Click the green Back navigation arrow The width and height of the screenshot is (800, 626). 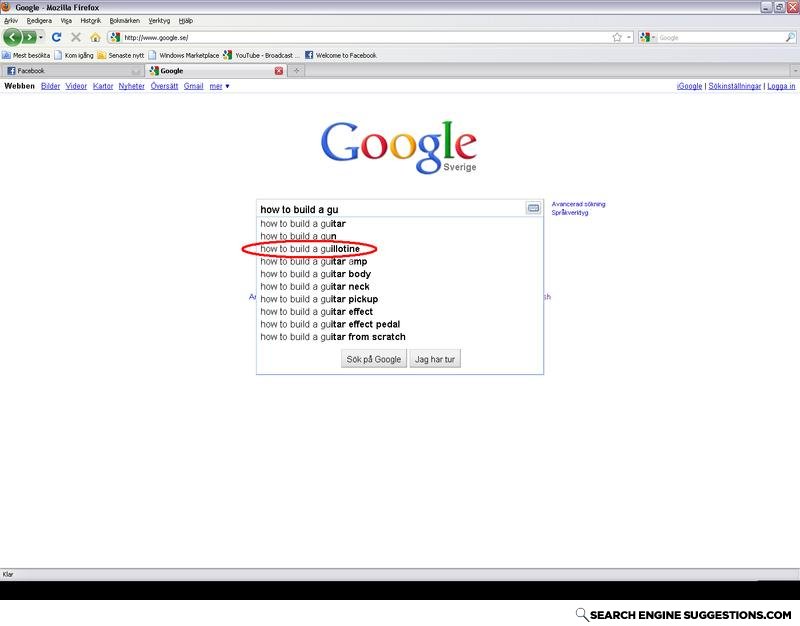tap(12, 37)
